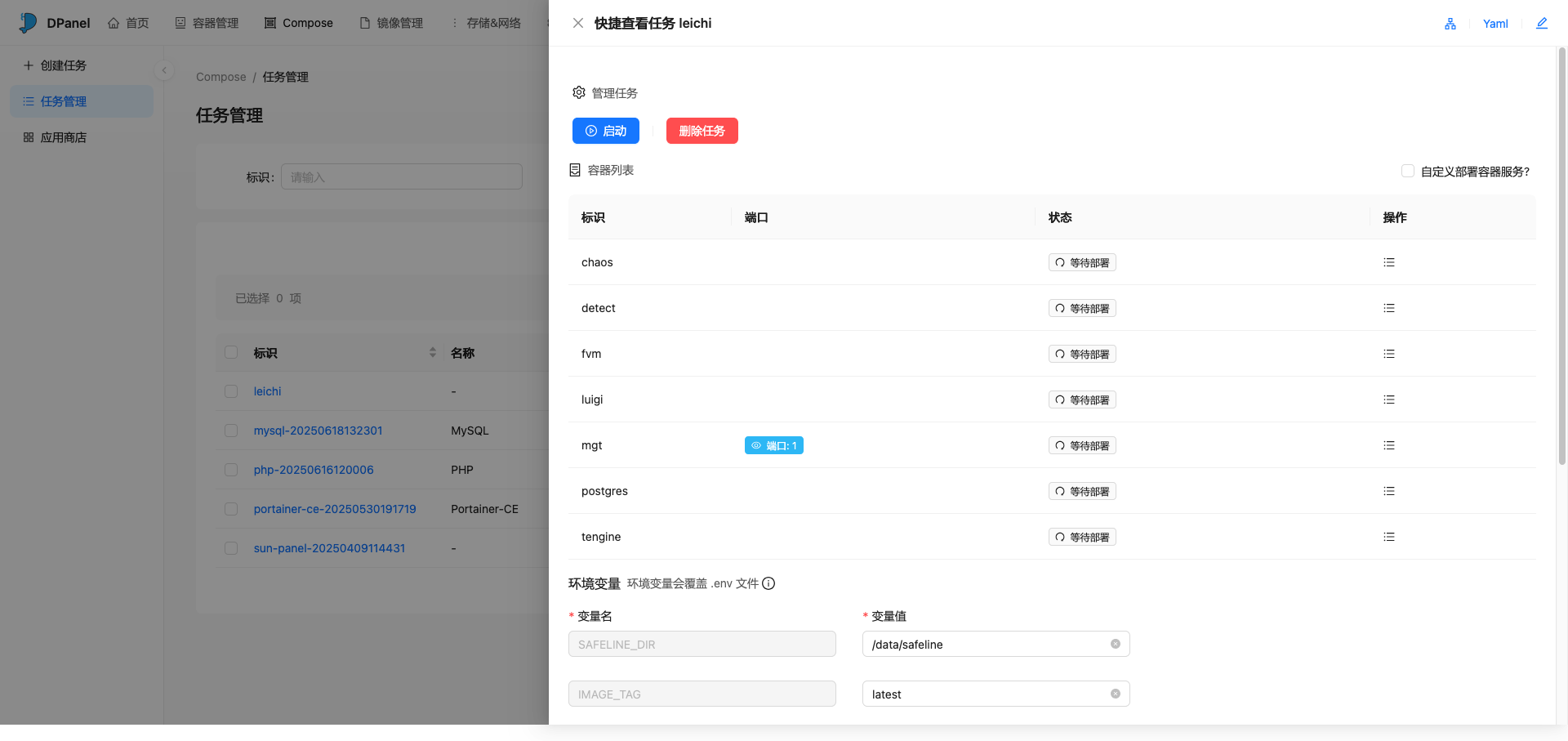Collapse the left sidebar with chevron
Image resolution: width=1568 pixels, height=741 pixels.
click(164, 70)
